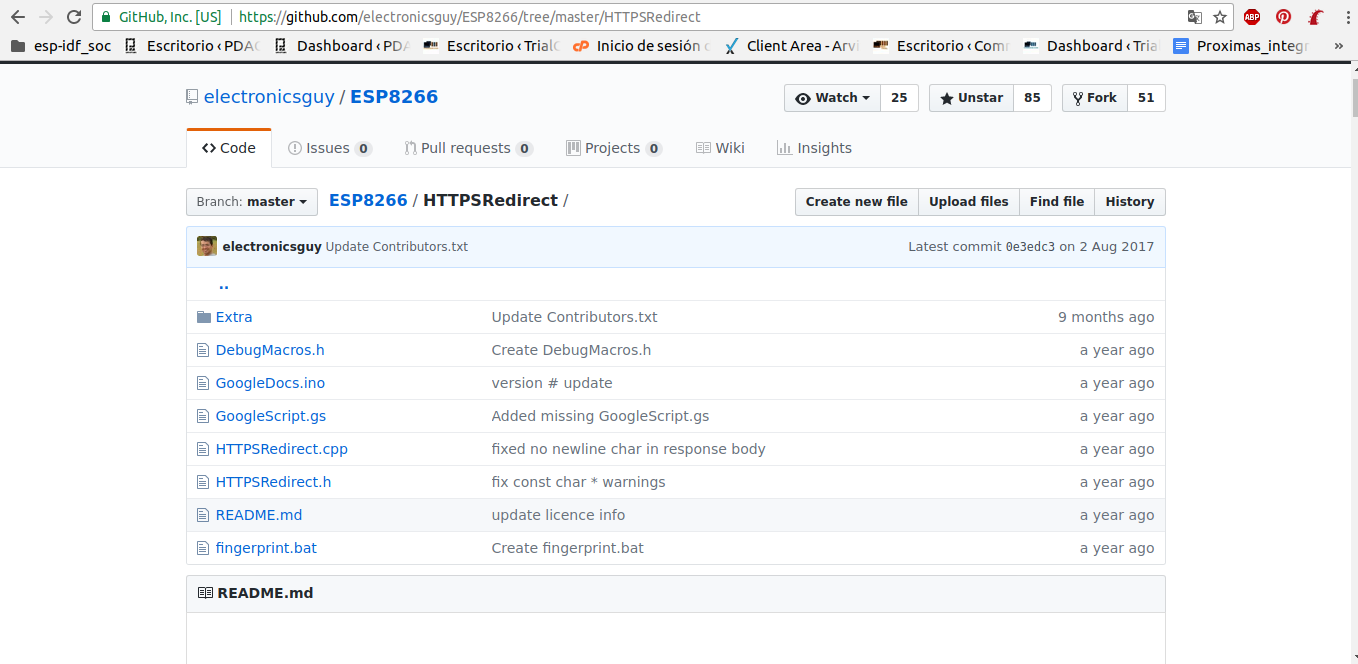The image size is (1358, 664).
Task: Fork the ESP8266 repository
Action: (1095, 98)
